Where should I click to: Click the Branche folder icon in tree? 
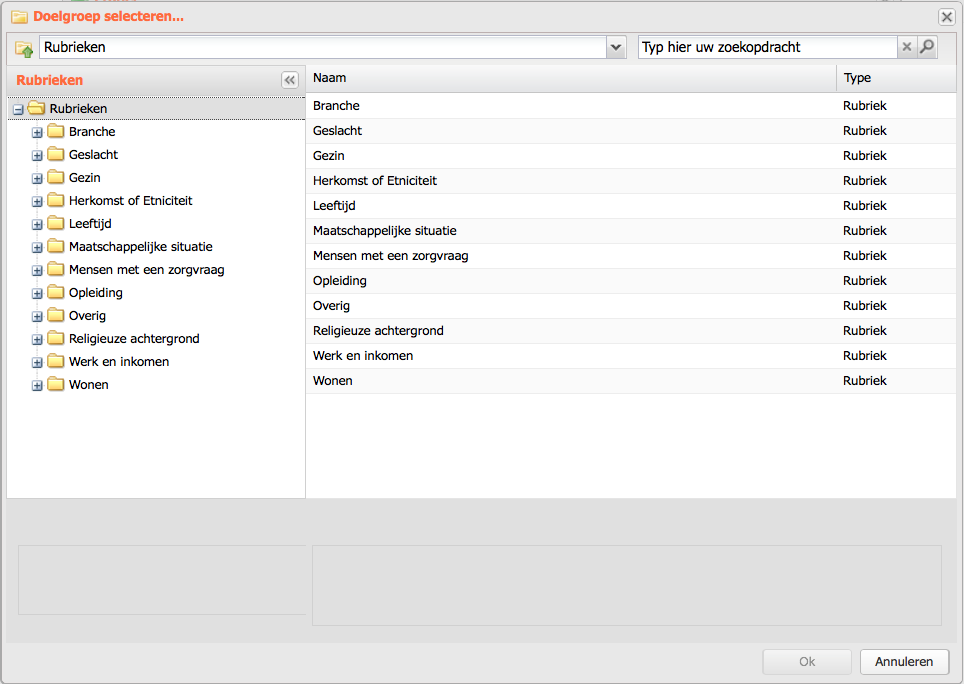click(56, 131)
